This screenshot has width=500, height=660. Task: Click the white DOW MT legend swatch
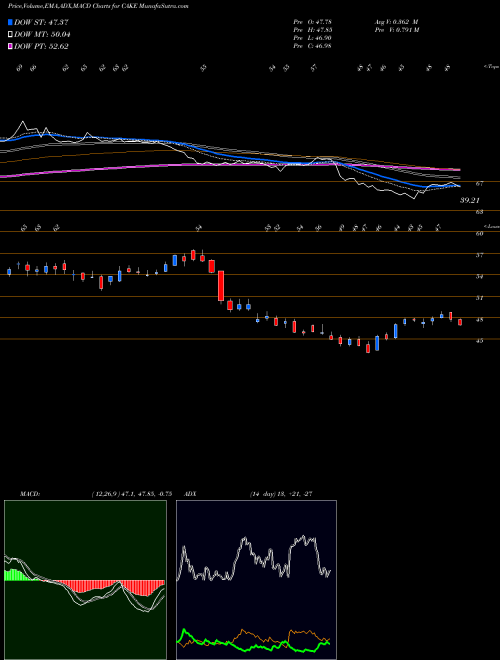point(10,34)
